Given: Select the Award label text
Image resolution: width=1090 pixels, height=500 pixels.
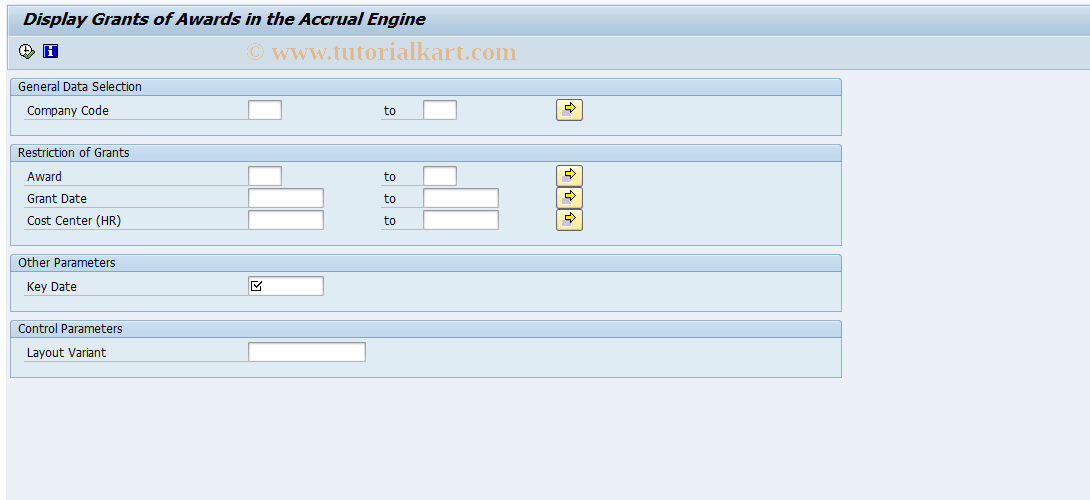Looking at the screenshot, I should pyautogui.click(x=44, y=177).
